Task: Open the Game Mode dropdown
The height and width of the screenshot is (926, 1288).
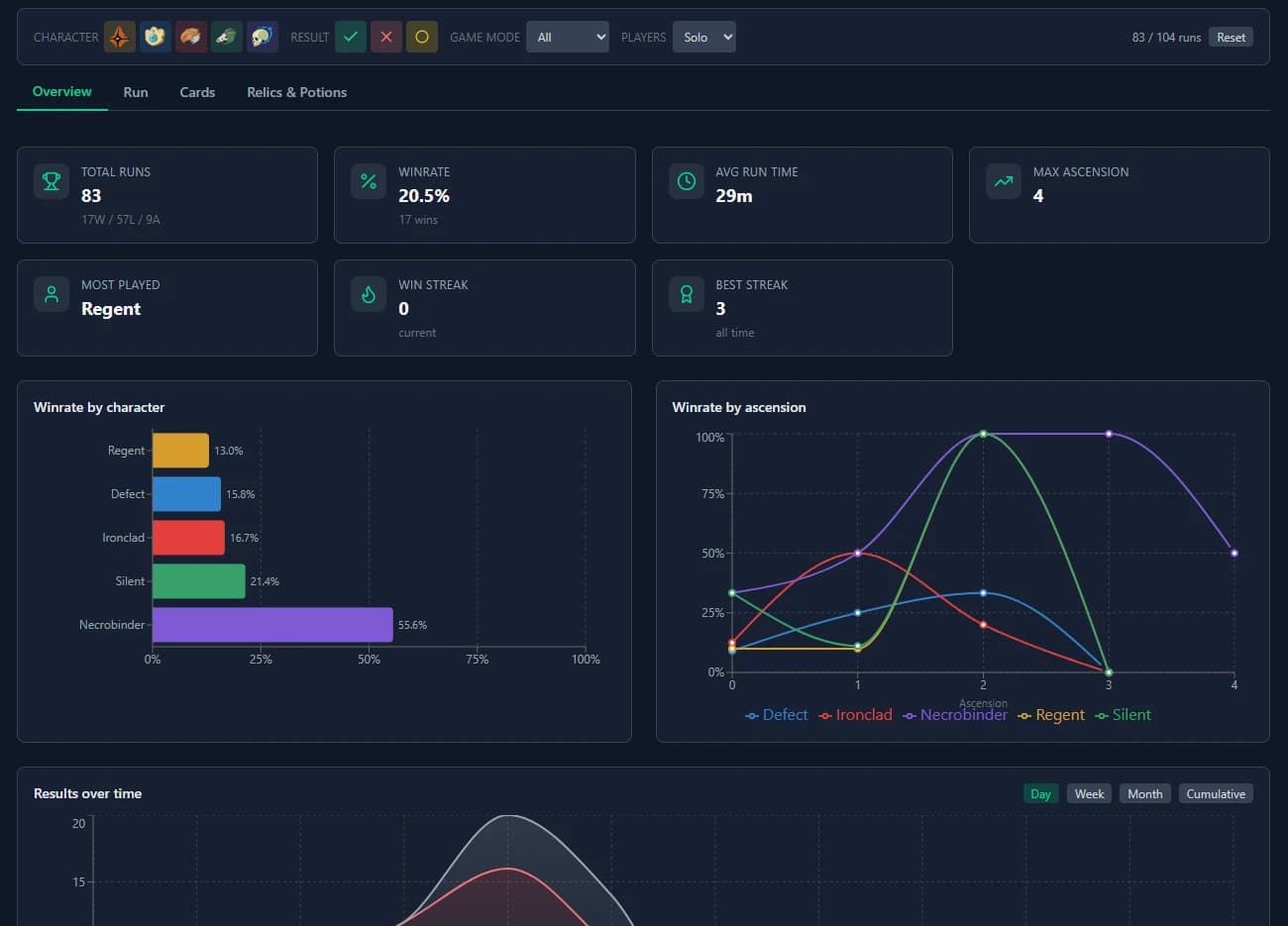Action: pos(567,36)
